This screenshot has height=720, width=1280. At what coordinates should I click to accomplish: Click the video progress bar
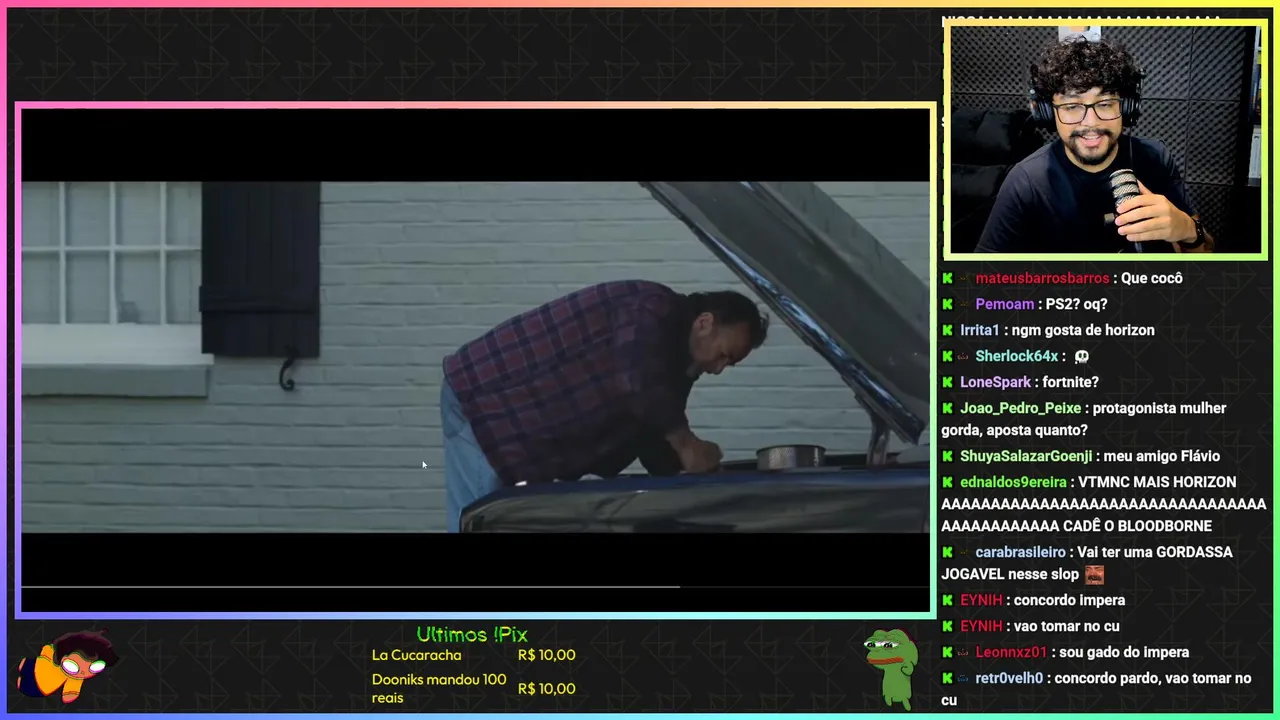[476, 587]
